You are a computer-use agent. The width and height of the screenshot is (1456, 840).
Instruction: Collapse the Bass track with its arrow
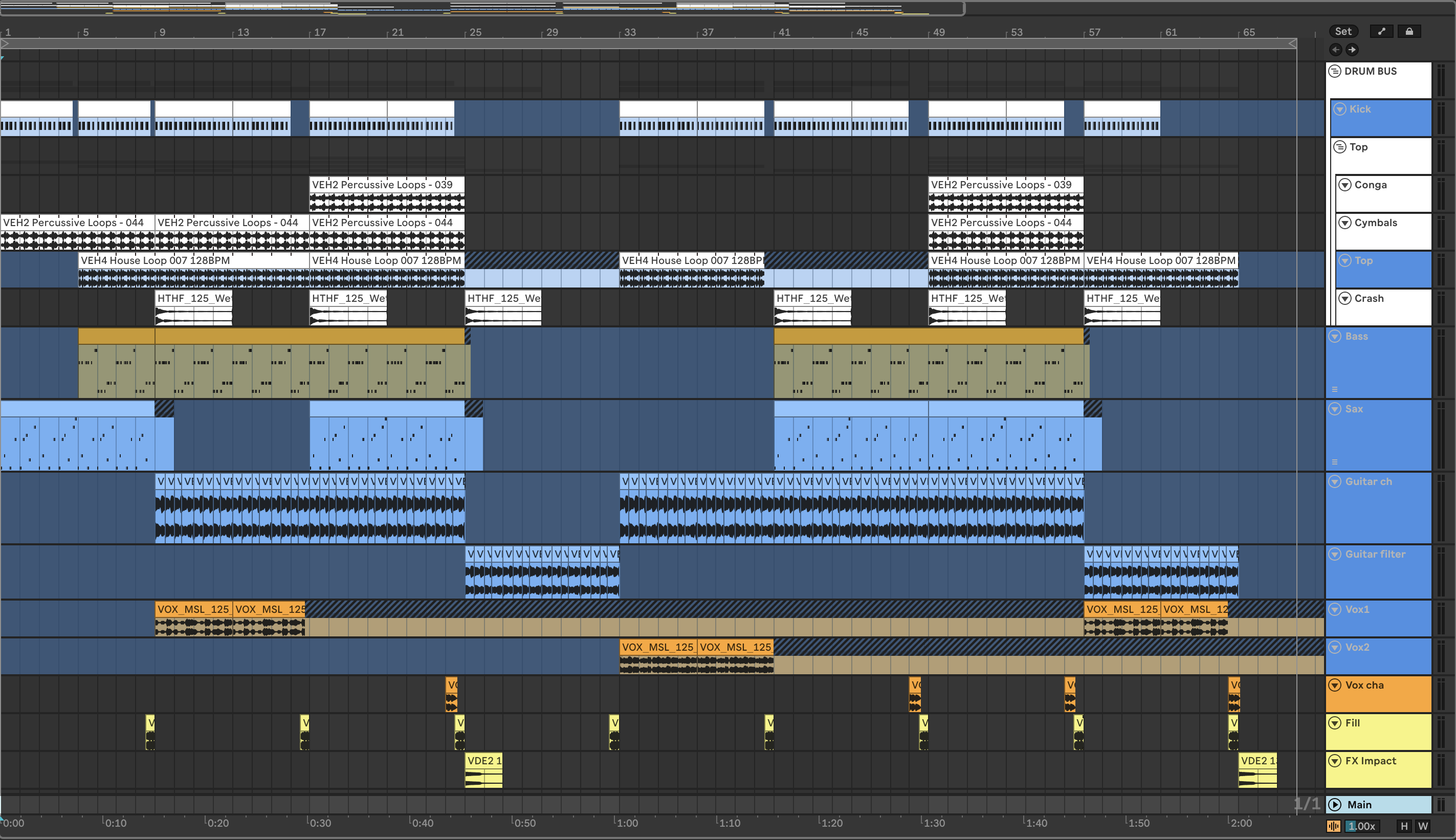pos(1334,336)
